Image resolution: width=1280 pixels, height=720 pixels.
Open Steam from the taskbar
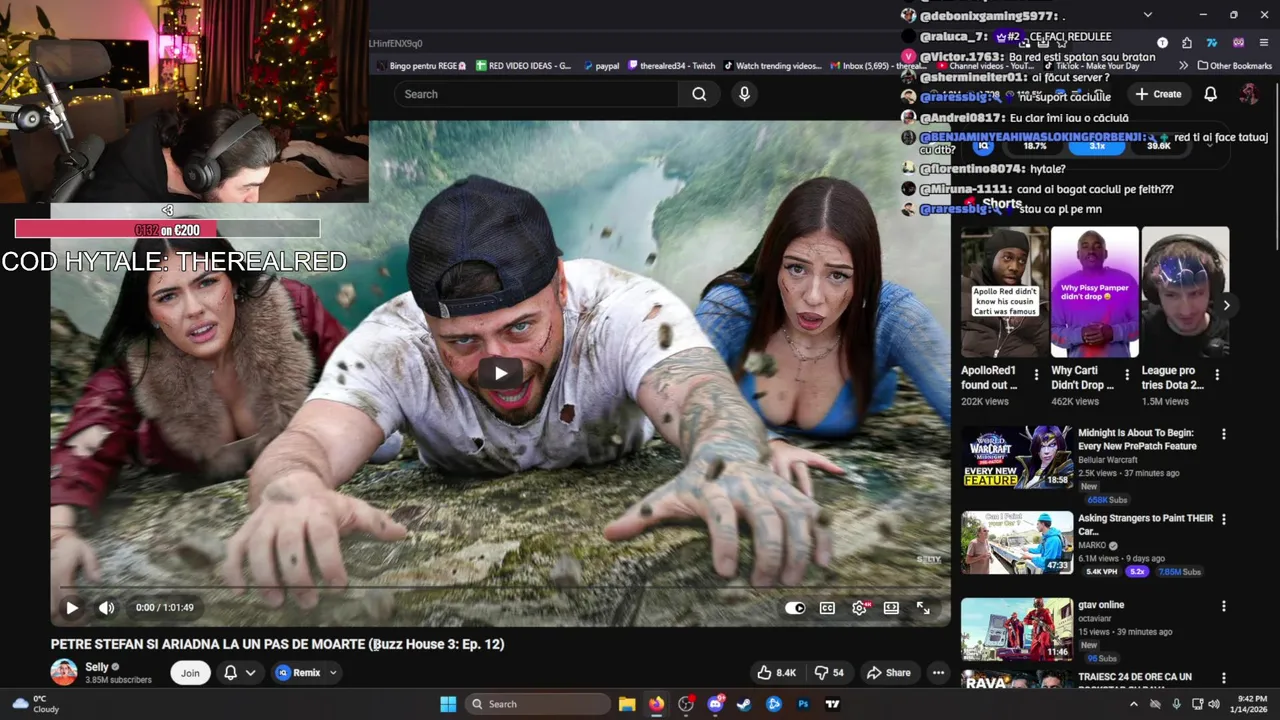pyautogui.click(x=744, y=704)
